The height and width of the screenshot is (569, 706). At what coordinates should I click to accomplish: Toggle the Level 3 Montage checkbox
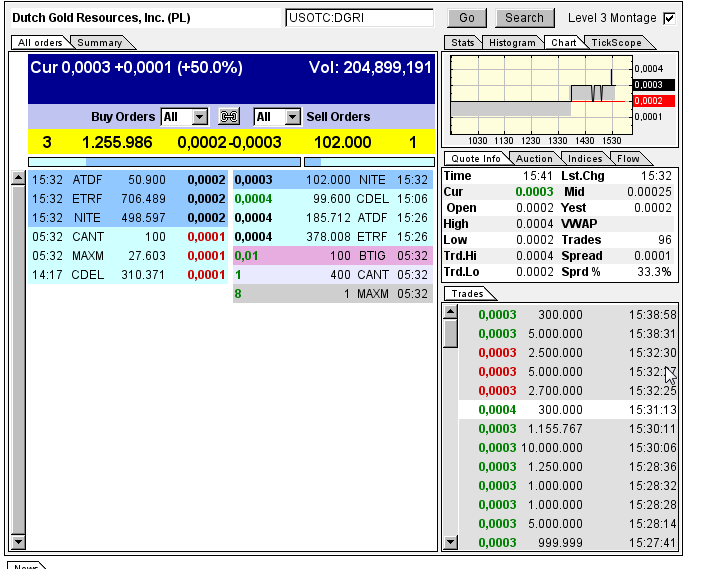[x=669, y=18]
